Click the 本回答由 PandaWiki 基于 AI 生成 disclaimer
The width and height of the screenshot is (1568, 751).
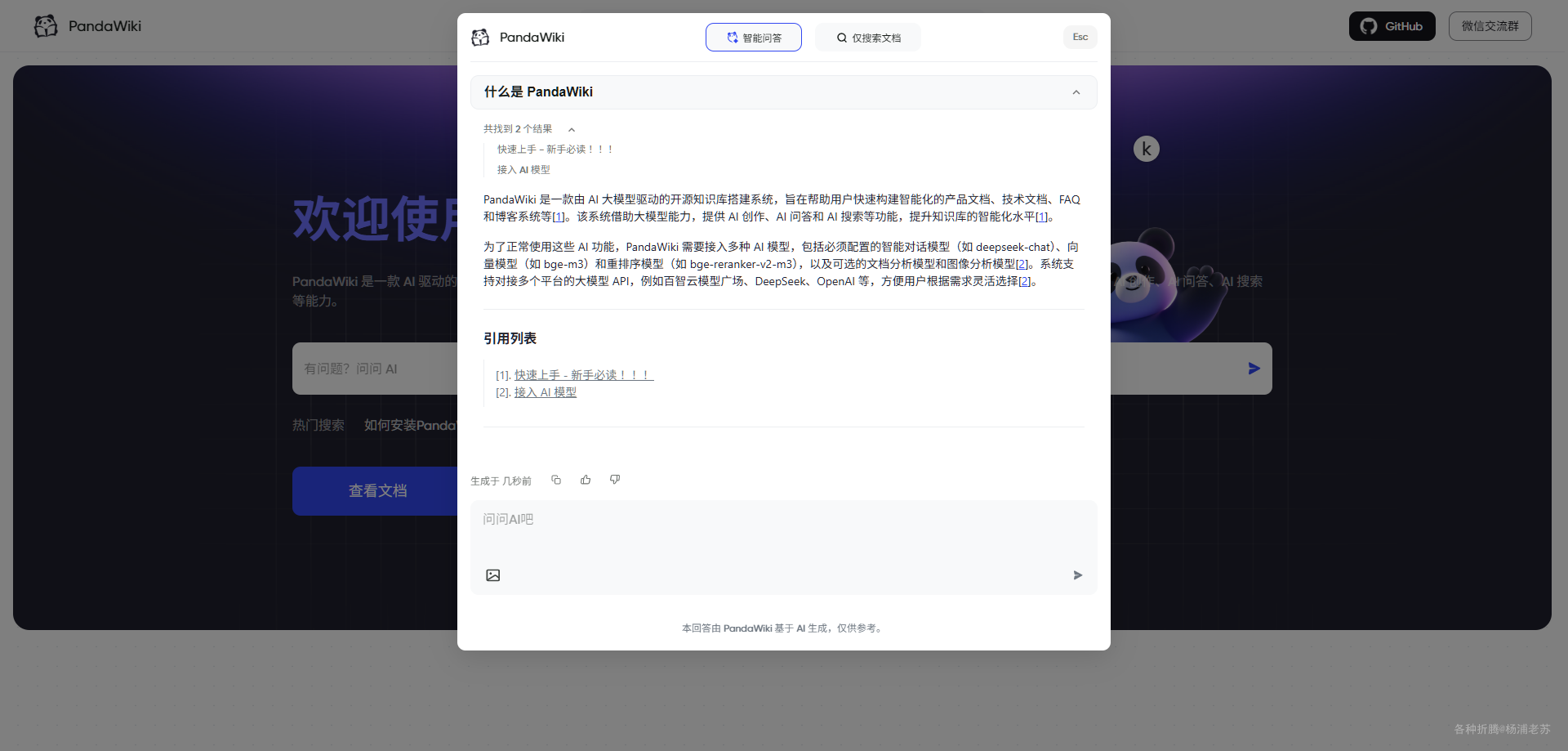783,628
